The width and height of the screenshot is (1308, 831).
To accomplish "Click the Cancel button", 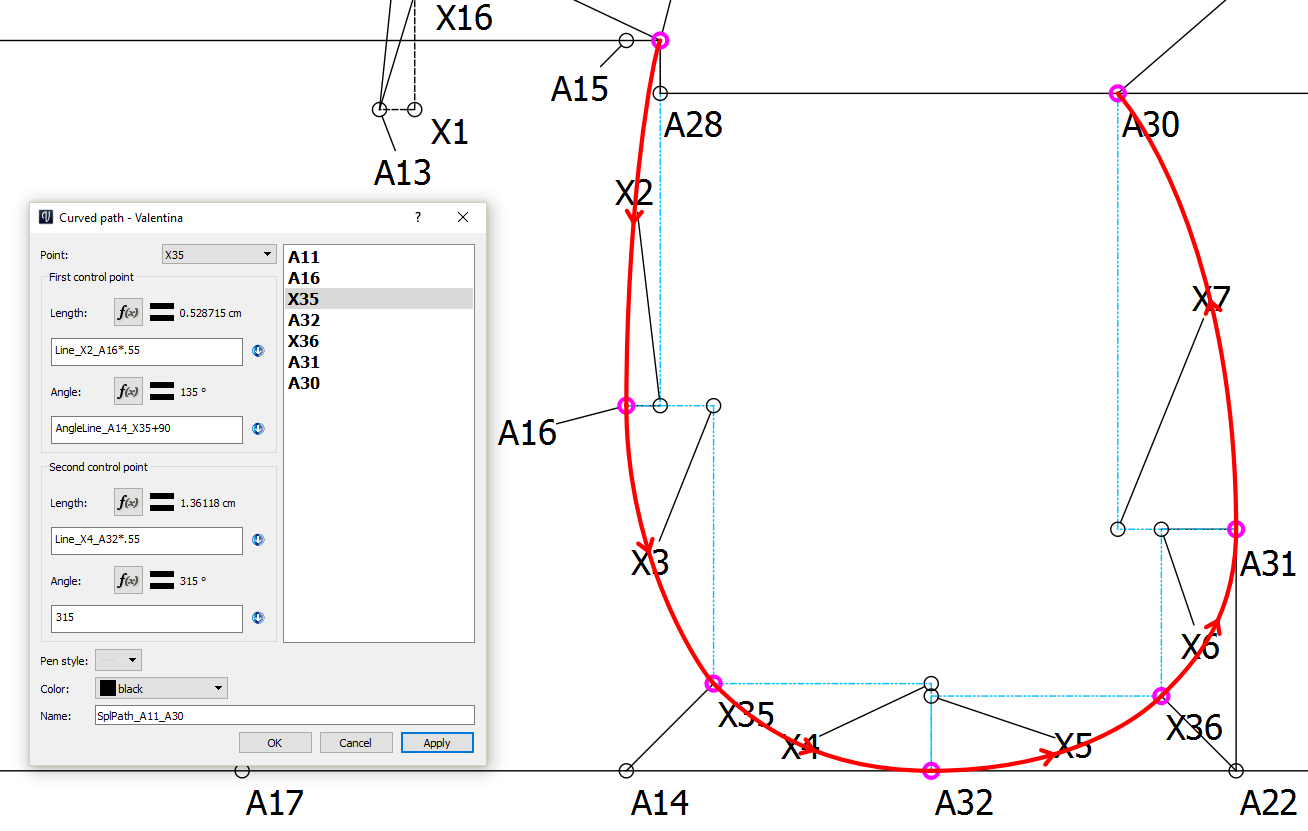I will [x=356, y=743].
